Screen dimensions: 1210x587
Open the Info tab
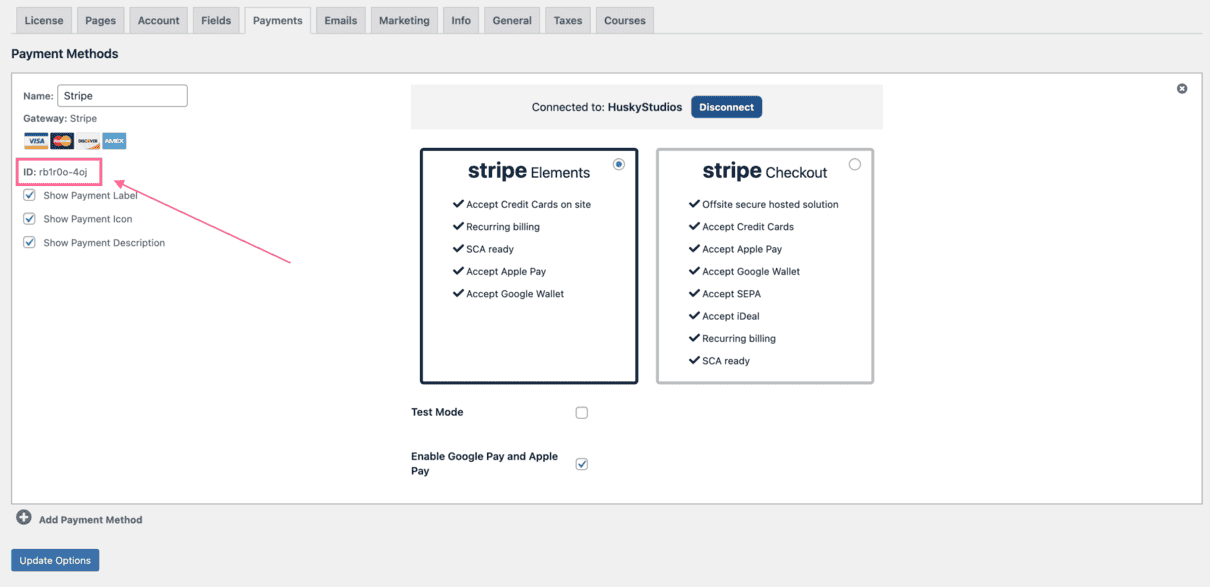461,20
